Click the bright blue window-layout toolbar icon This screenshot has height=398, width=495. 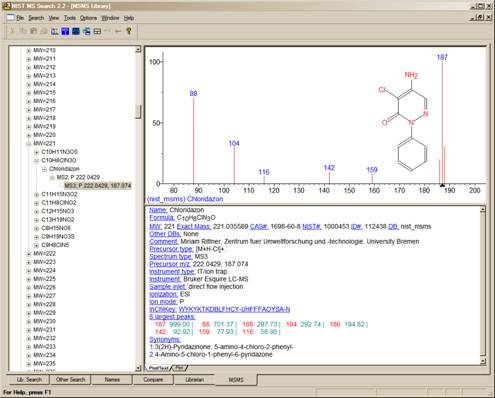(x=65, y=31)
